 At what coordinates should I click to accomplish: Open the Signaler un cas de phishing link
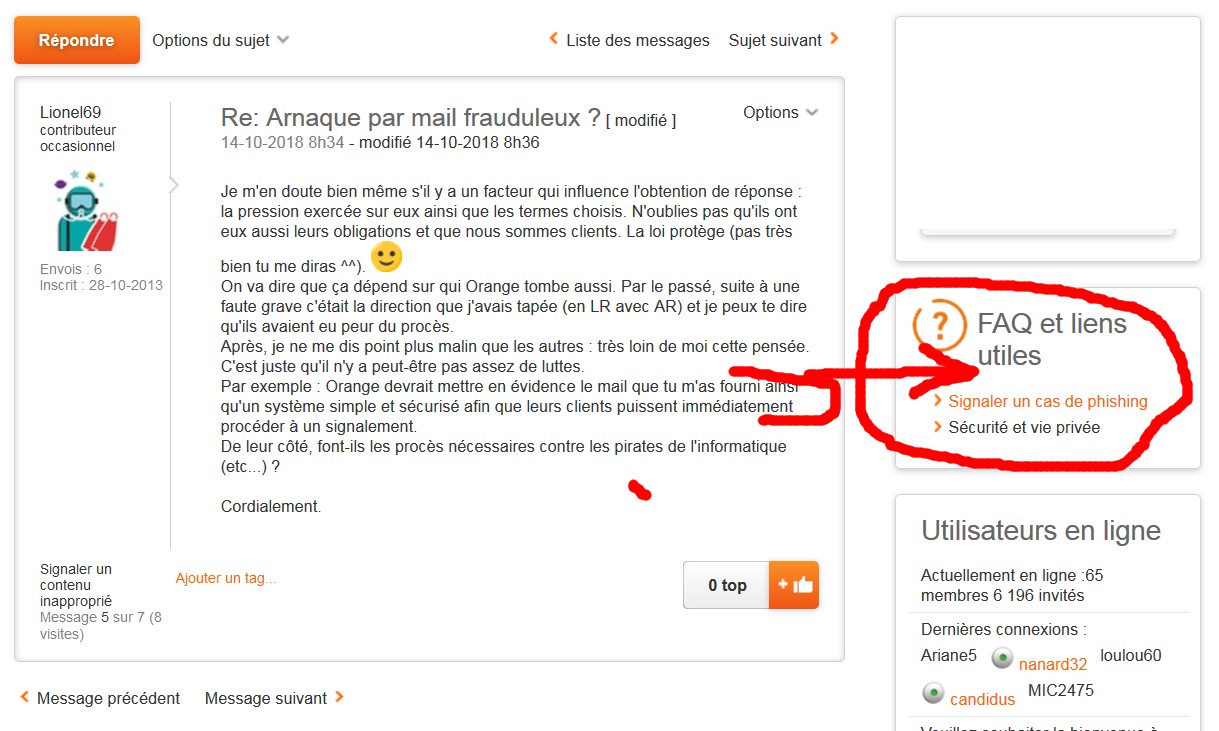click(x=1048, y=401)
